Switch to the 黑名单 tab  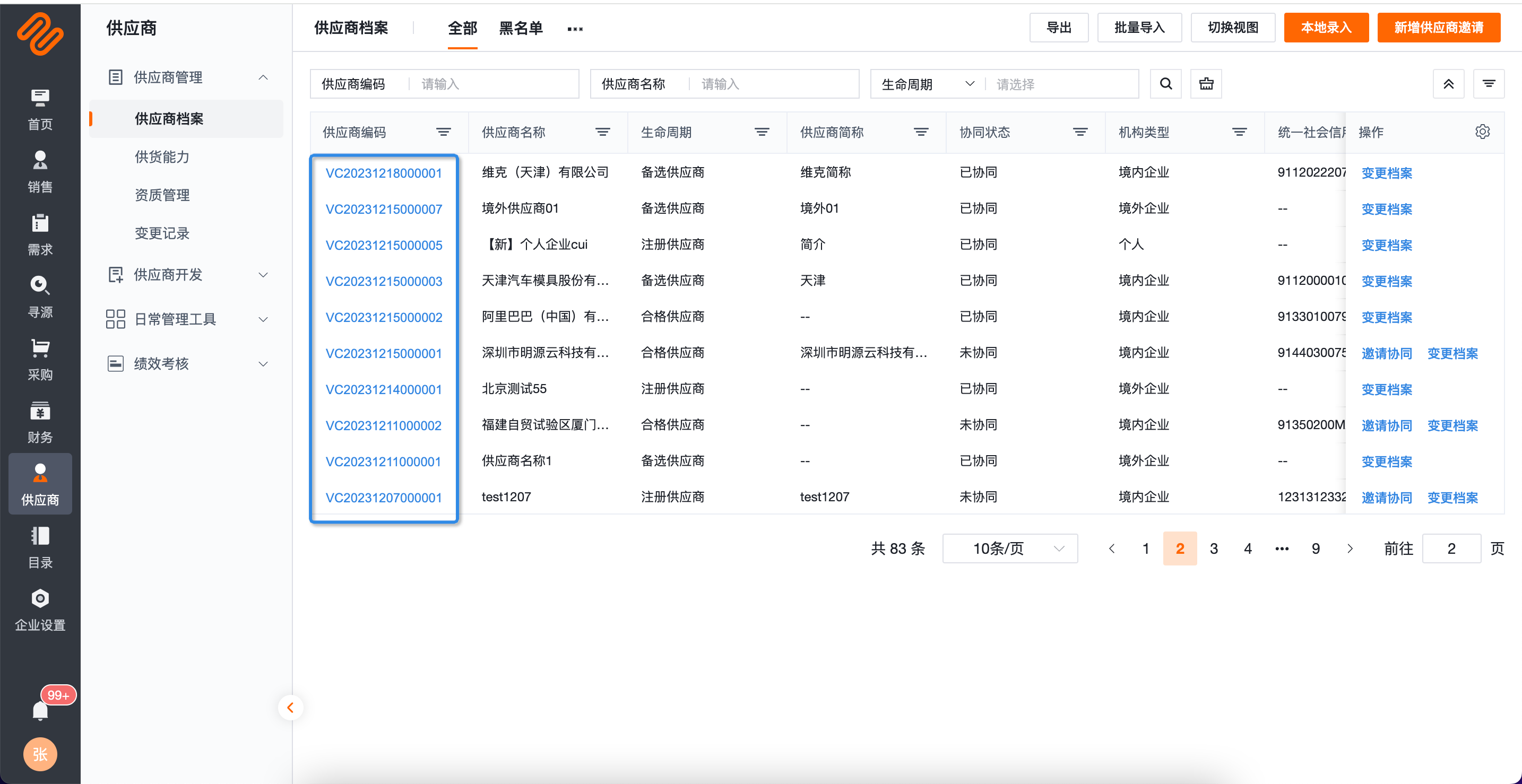[x=521, y=28]
